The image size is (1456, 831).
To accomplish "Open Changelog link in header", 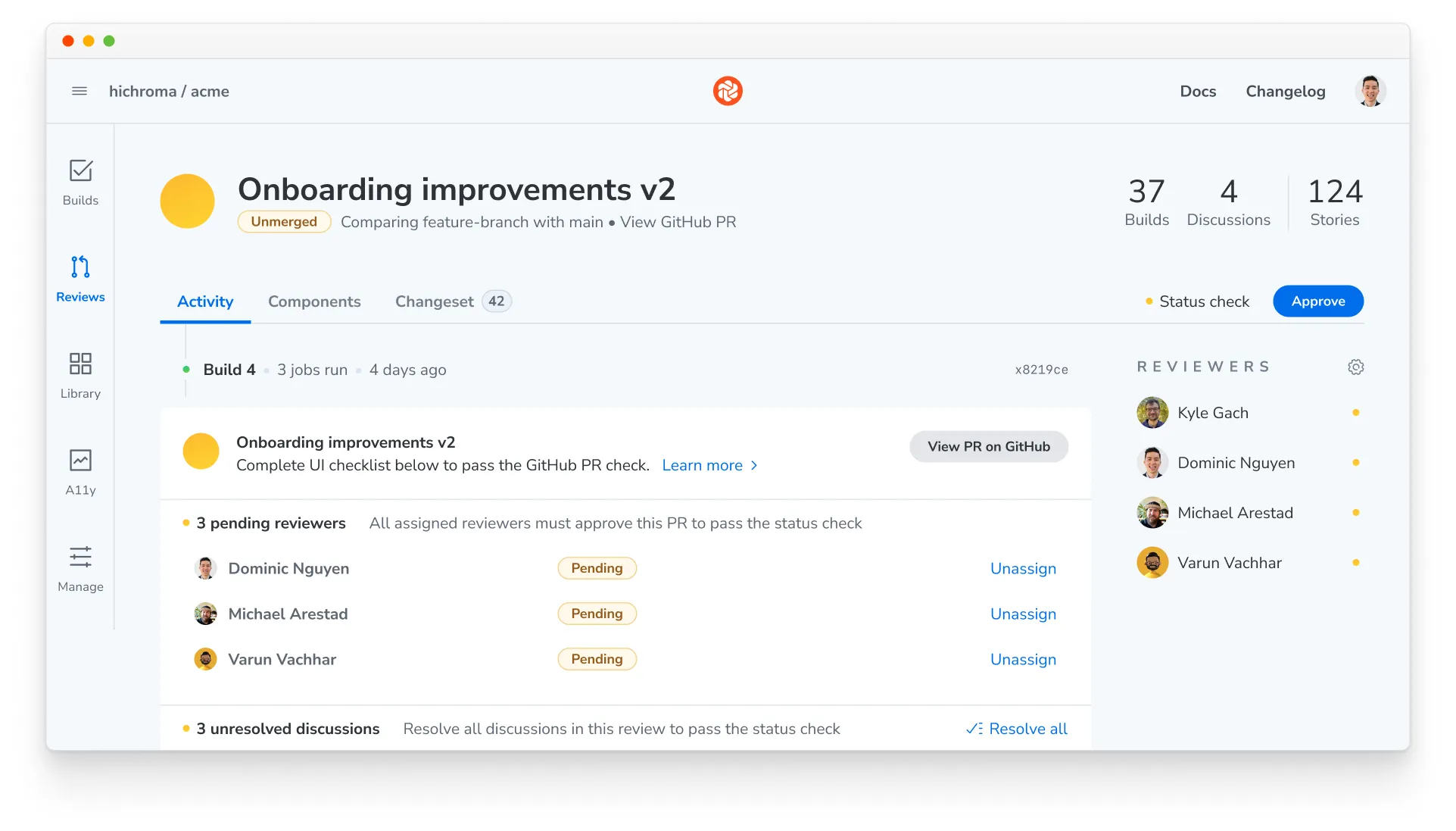I will (x=1286, y=91).
